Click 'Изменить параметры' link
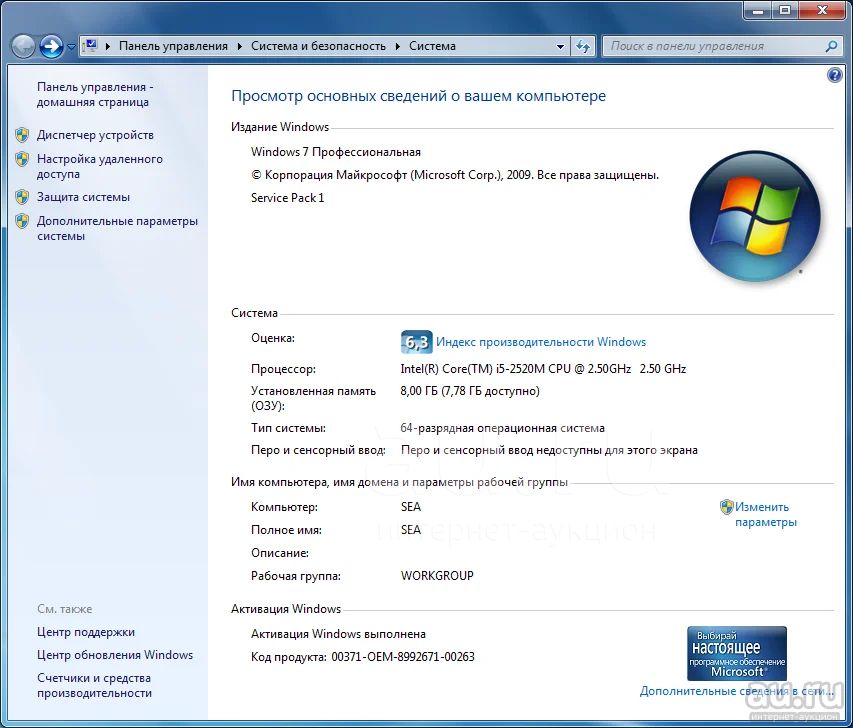853x728 pixels. [x=765, y=514]
